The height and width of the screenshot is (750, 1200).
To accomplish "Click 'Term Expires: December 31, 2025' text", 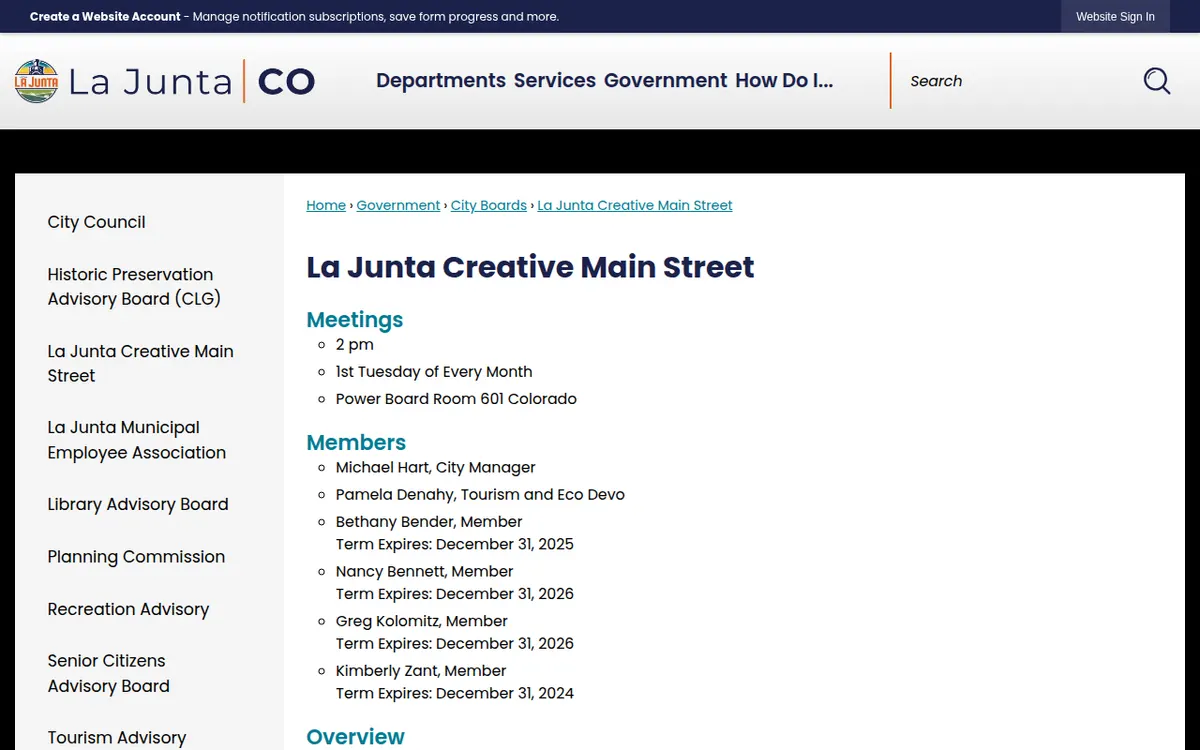I will tap(455, 544).
